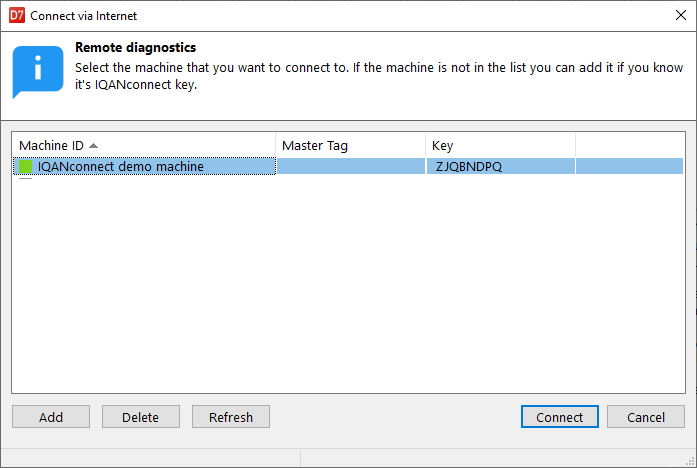This screenshot has width=697, height=468.
Task: Connect to the selected machine
Action: tap(560, 417)
